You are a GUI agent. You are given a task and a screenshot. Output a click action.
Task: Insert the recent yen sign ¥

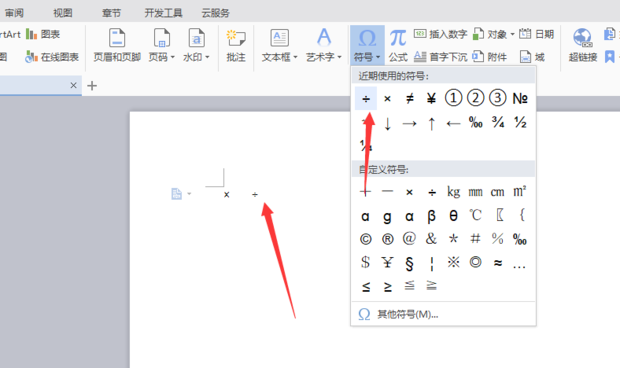click(431, 98)
